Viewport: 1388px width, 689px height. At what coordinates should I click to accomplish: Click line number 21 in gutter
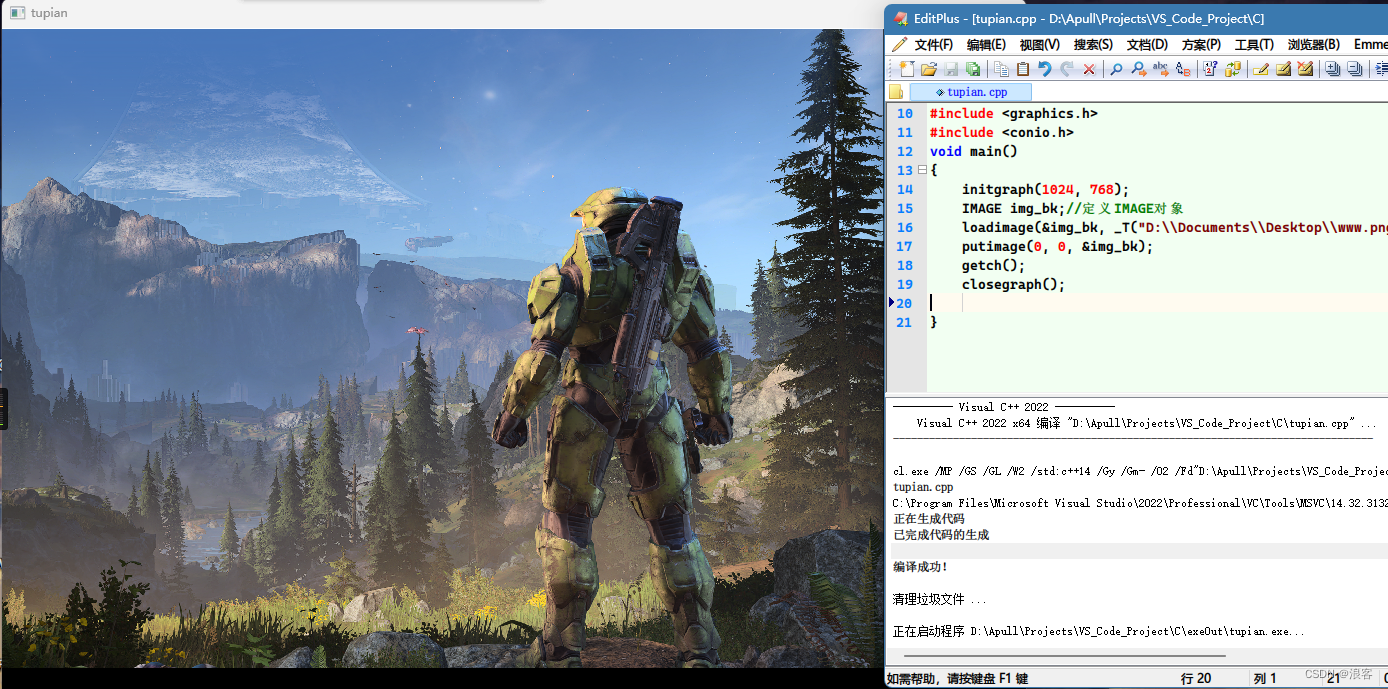coord(904,323)
